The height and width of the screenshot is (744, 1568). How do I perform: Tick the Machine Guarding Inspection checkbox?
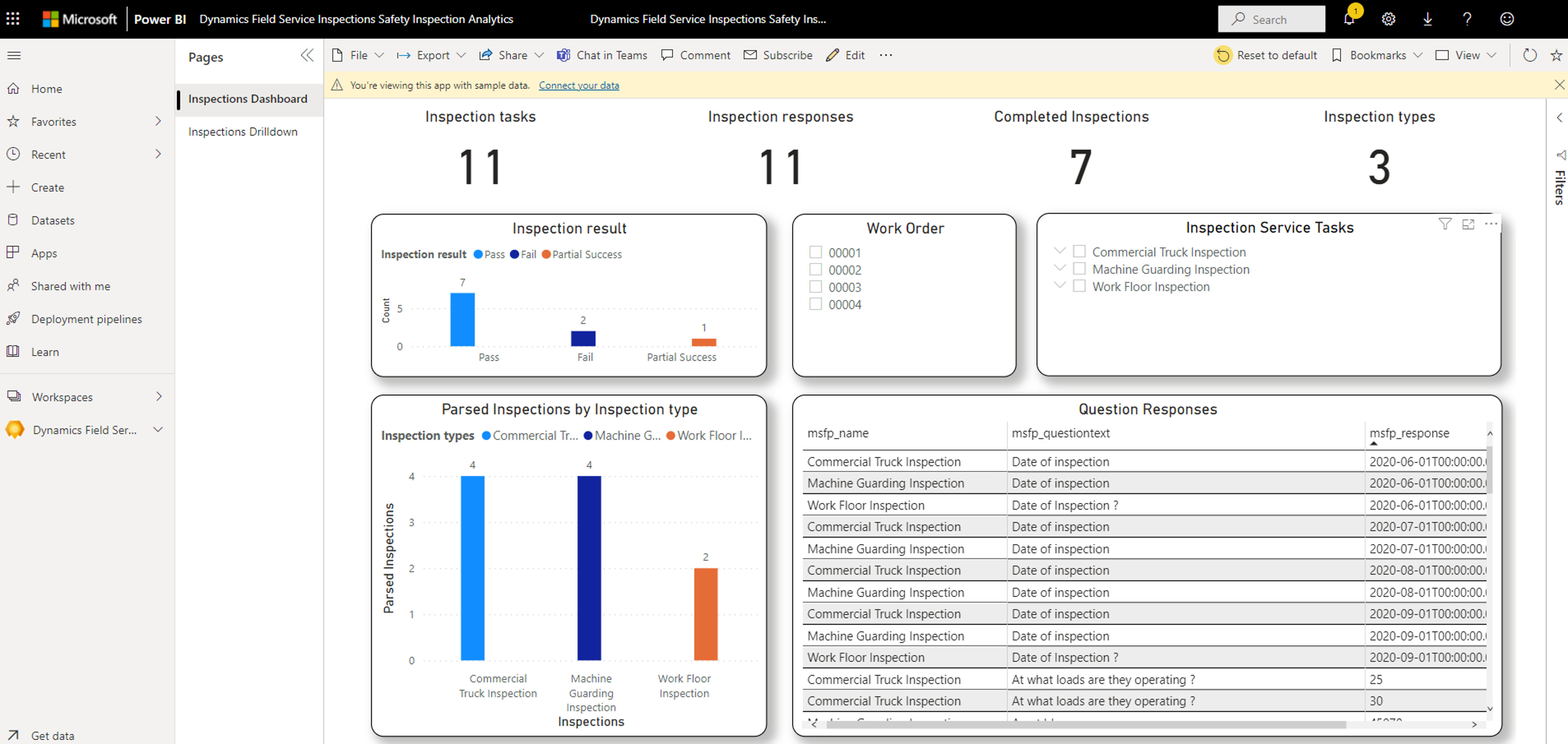point(1079,269)
